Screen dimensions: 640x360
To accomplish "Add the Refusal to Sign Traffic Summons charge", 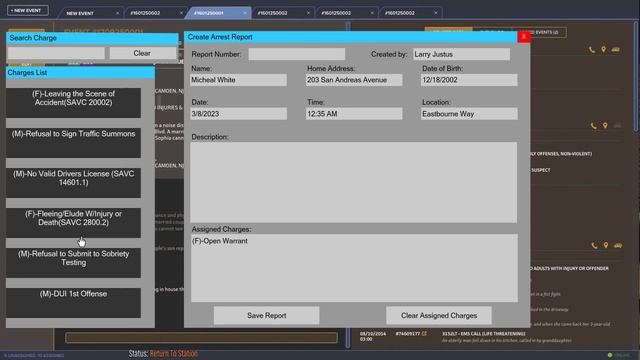I will coord(73,142).
